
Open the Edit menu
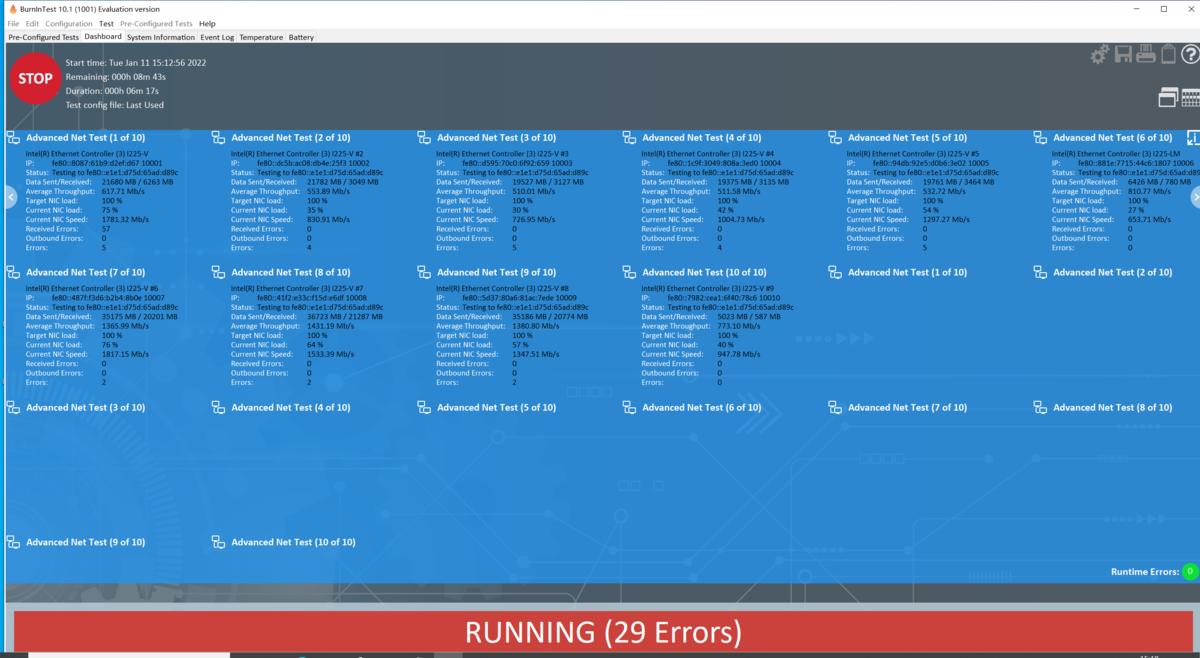pos(33,23)
